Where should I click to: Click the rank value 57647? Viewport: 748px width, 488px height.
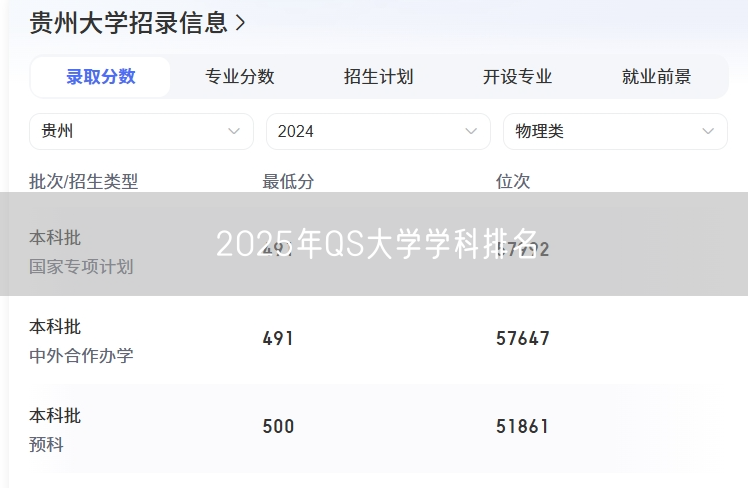[522, 338]
